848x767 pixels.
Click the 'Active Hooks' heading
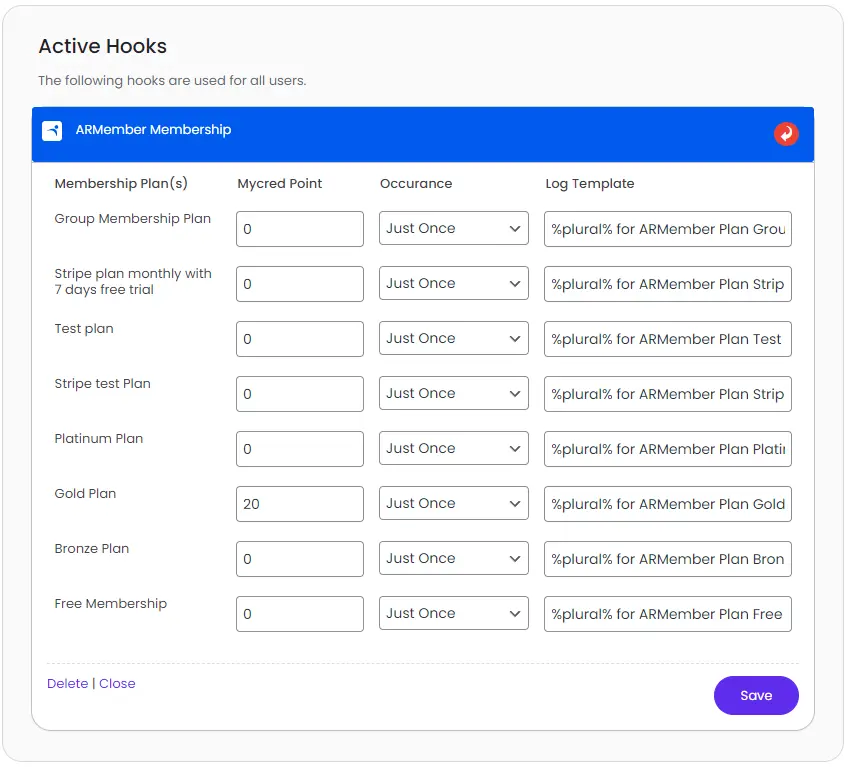tap(103, 47)
